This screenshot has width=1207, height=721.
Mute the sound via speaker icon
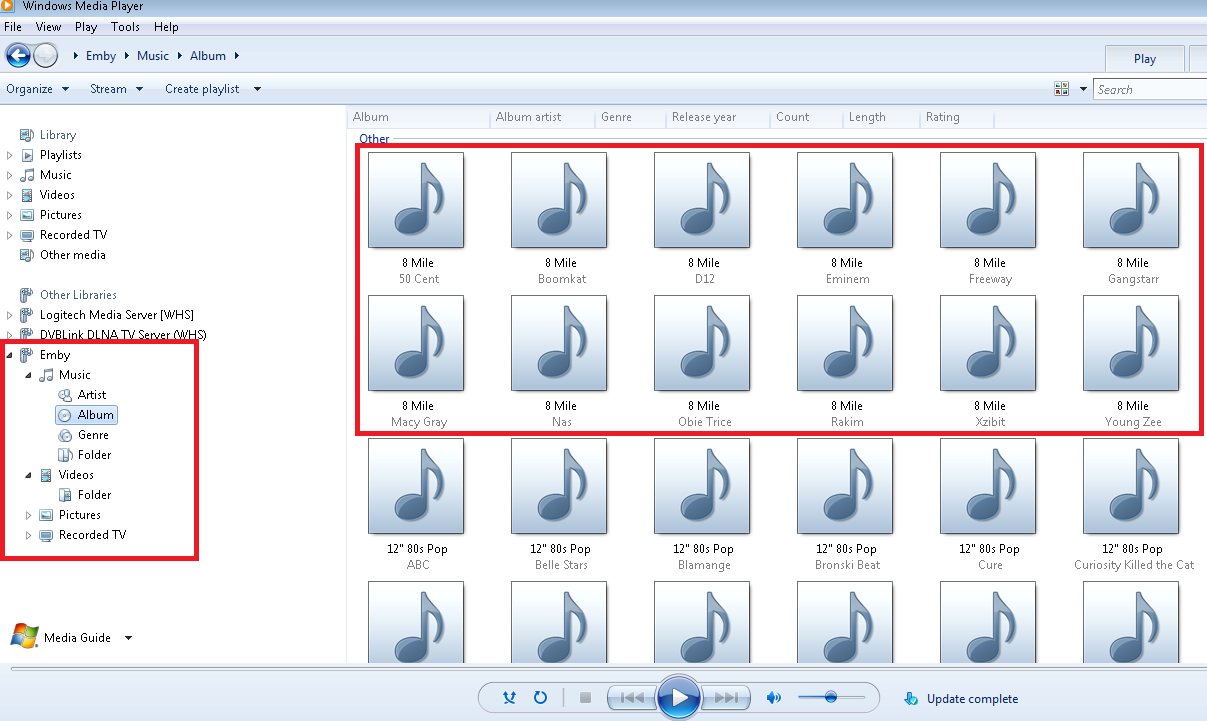pos(774,698)
